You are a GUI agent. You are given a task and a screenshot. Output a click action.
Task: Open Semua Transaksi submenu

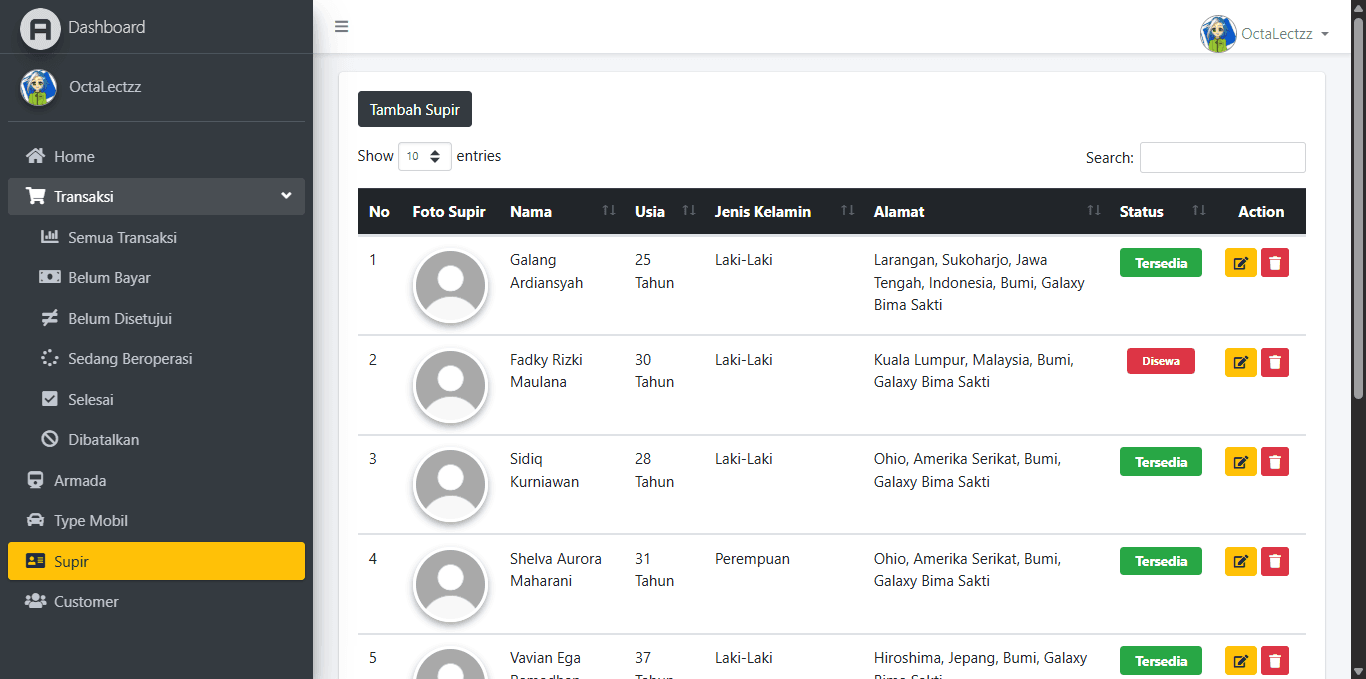156,237
